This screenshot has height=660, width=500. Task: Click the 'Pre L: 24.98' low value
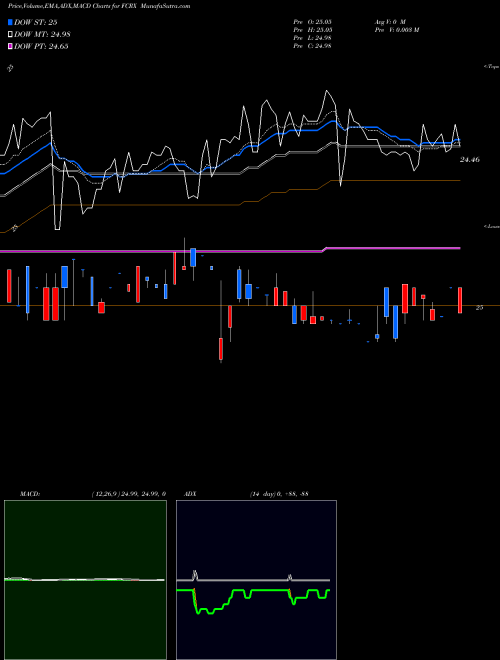point(312,38)
